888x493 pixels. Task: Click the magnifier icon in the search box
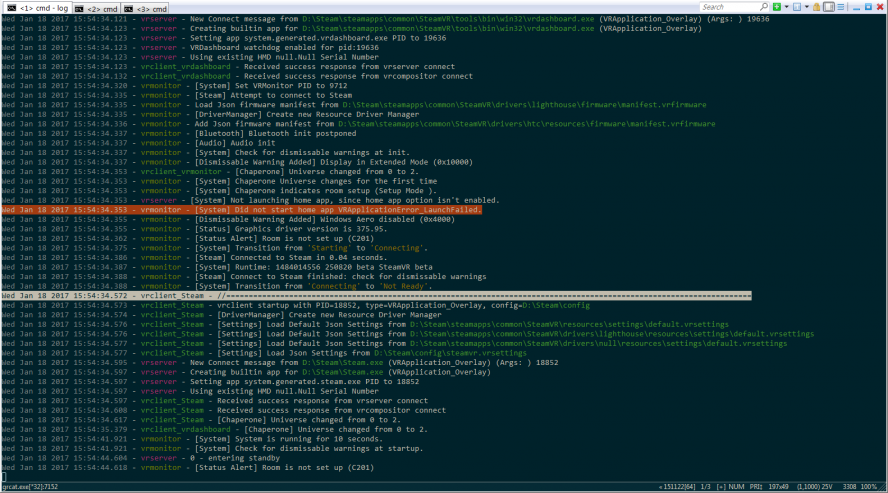(765, 7)
